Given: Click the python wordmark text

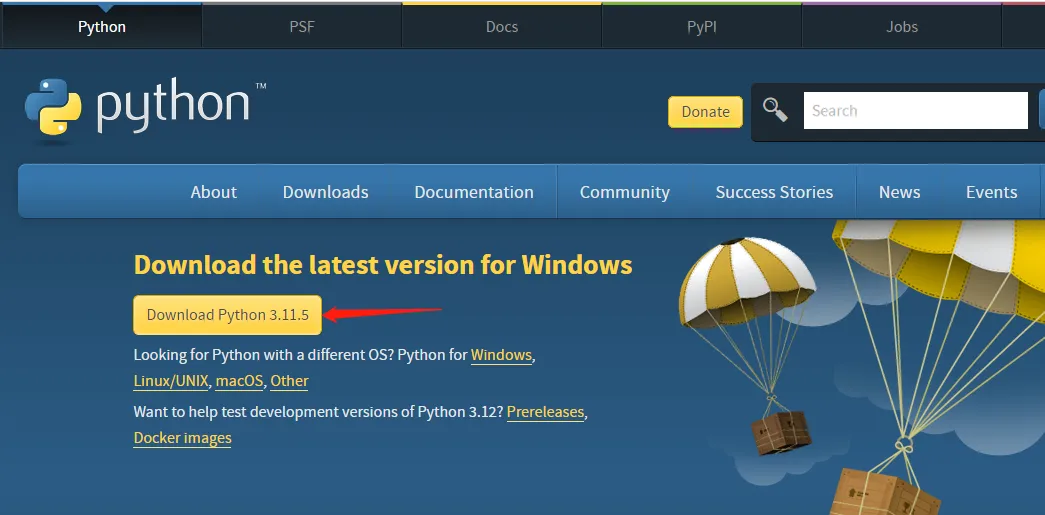Looking at the screenshot, I should [x=173, y=107].
